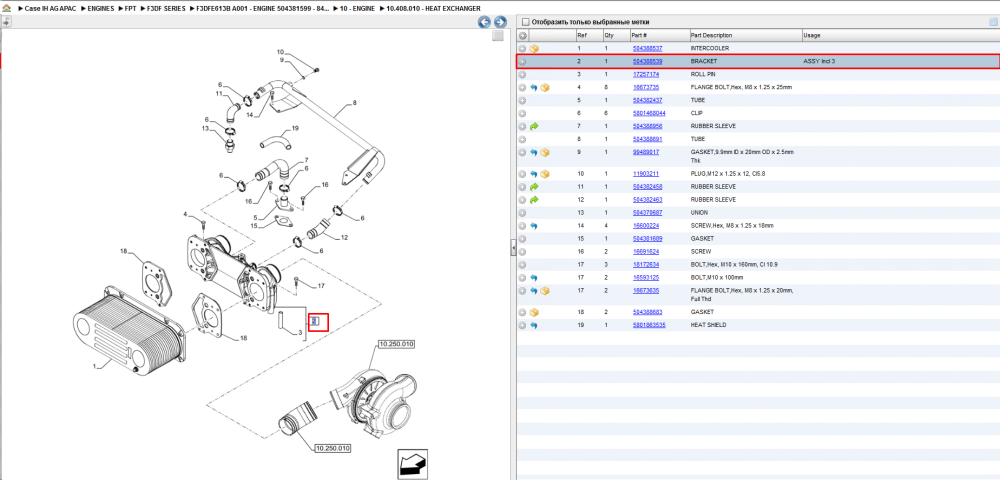Go to the home icon in breadcrumb
Image resolution: width=1000 pixels, height=480 pixels.
[6, 9]
